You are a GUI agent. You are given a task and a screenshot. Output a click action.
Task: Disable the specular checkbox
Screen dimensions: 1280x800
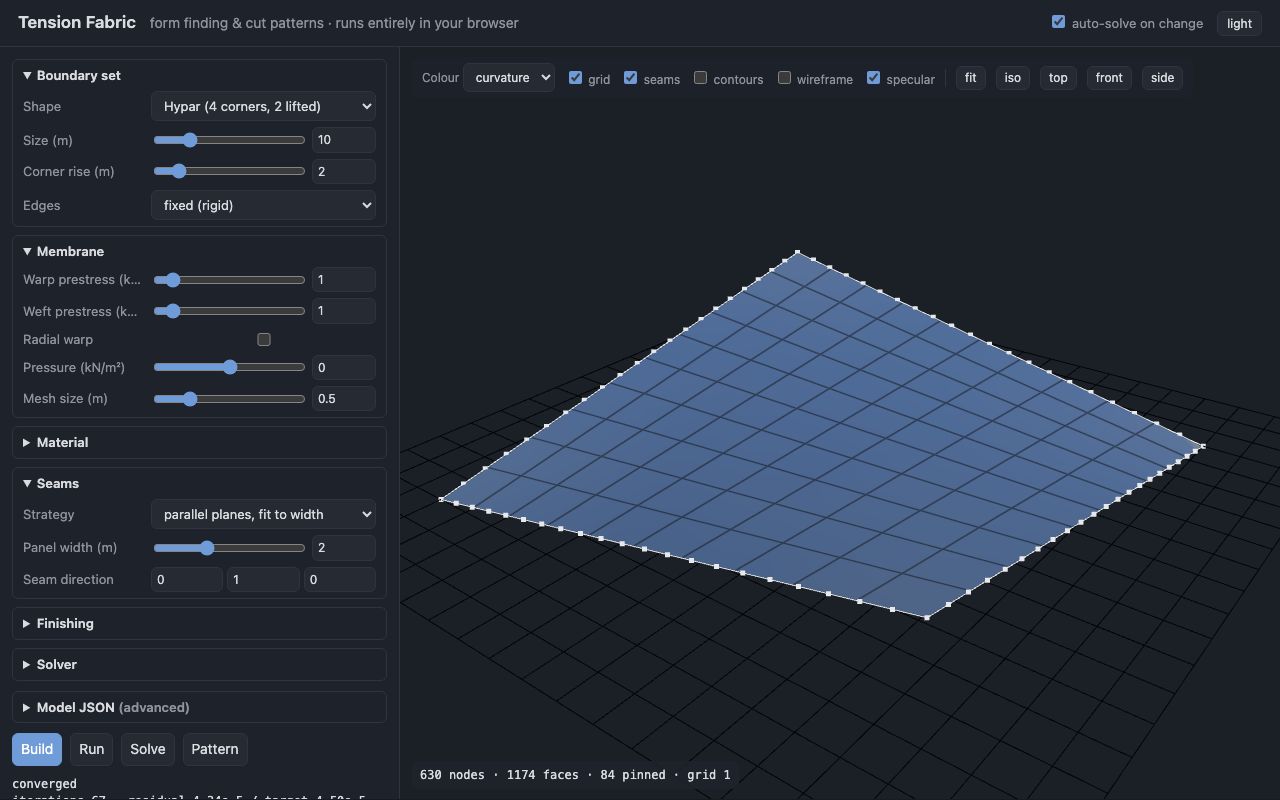874,77
